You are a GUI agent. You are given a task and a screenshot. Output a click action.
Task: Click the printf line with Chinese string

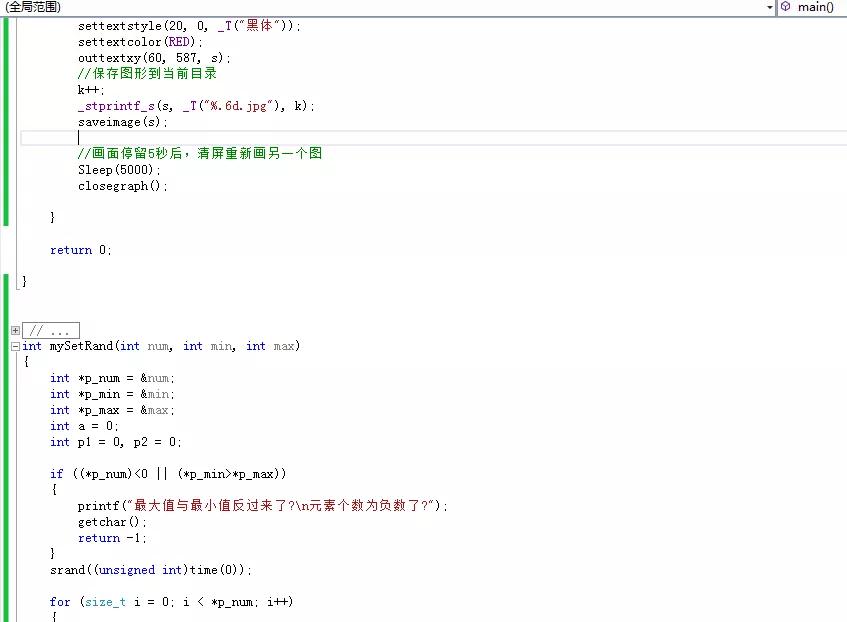click(x=263, y=506)
